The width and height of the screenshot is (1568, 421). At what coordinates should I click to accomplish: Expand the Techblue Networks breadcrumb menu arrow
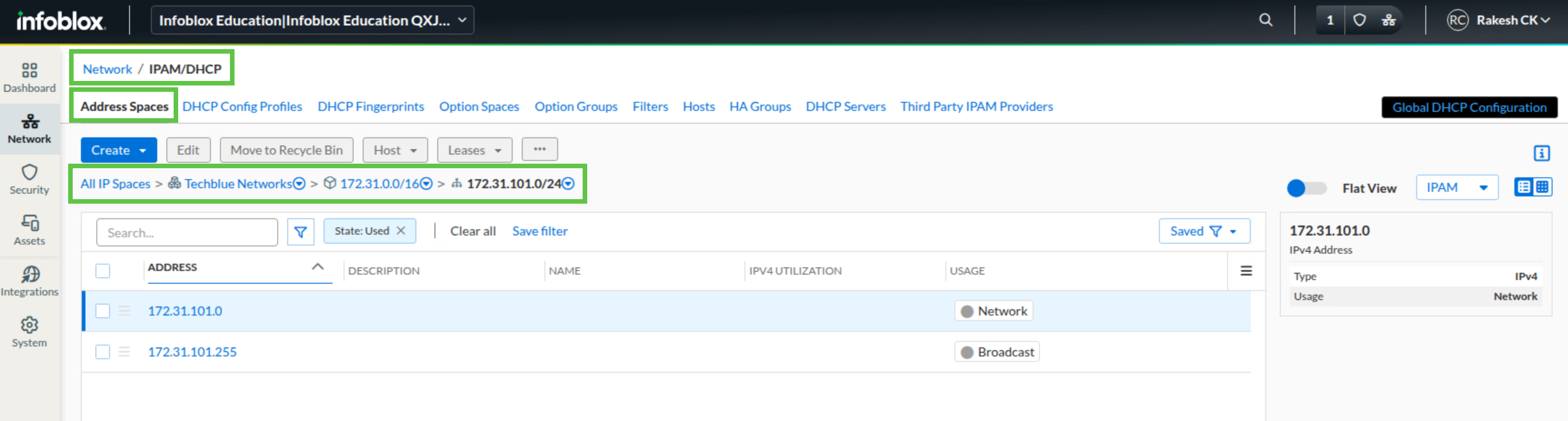(299, 183)
